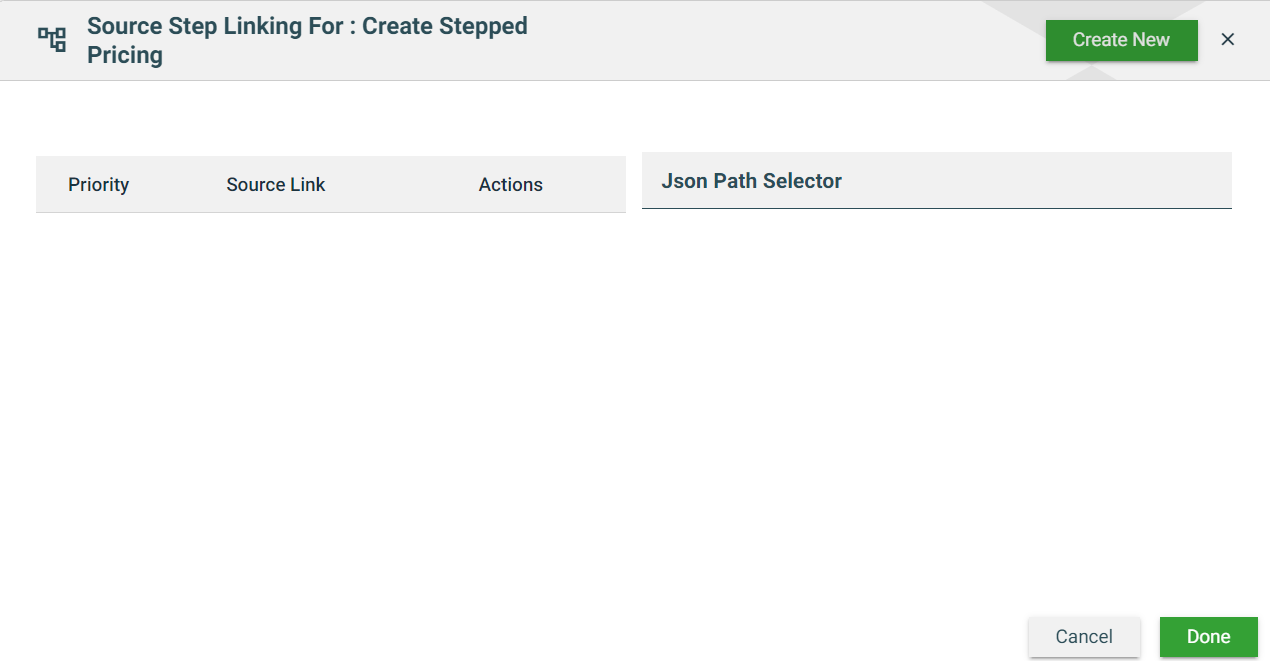Confirm with the Done button
The image size is (1270, 661).
pyautogui.click(x=1208, y=637)
